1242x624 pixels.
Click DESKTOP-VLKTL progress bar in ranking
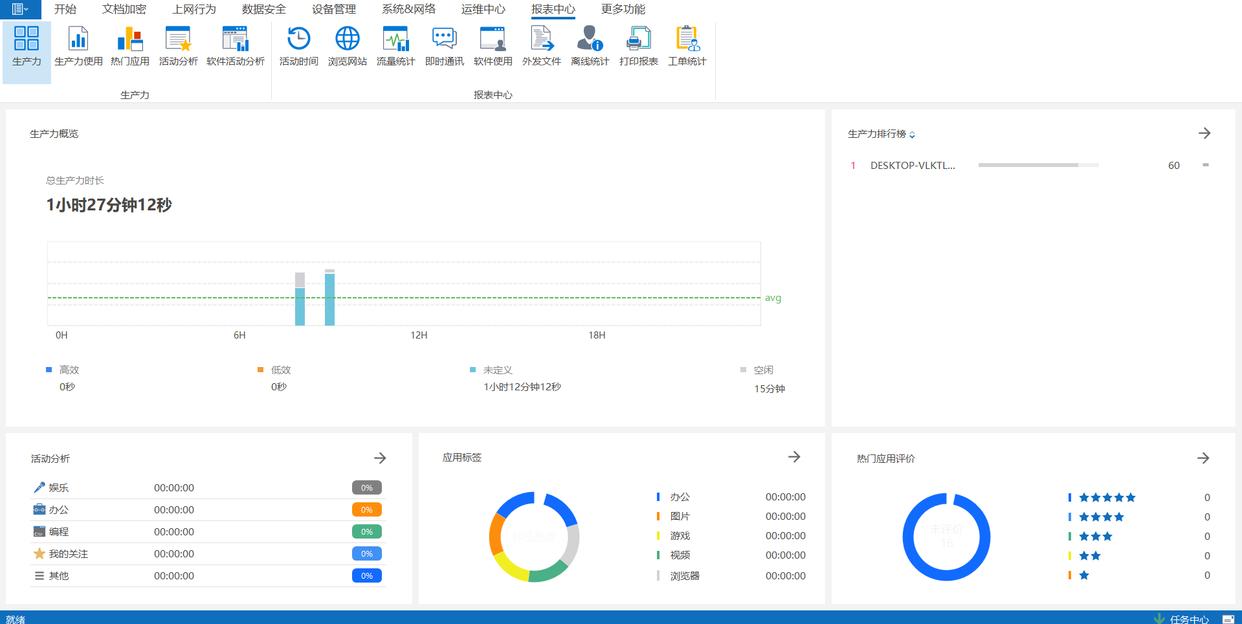point(1037,165)
